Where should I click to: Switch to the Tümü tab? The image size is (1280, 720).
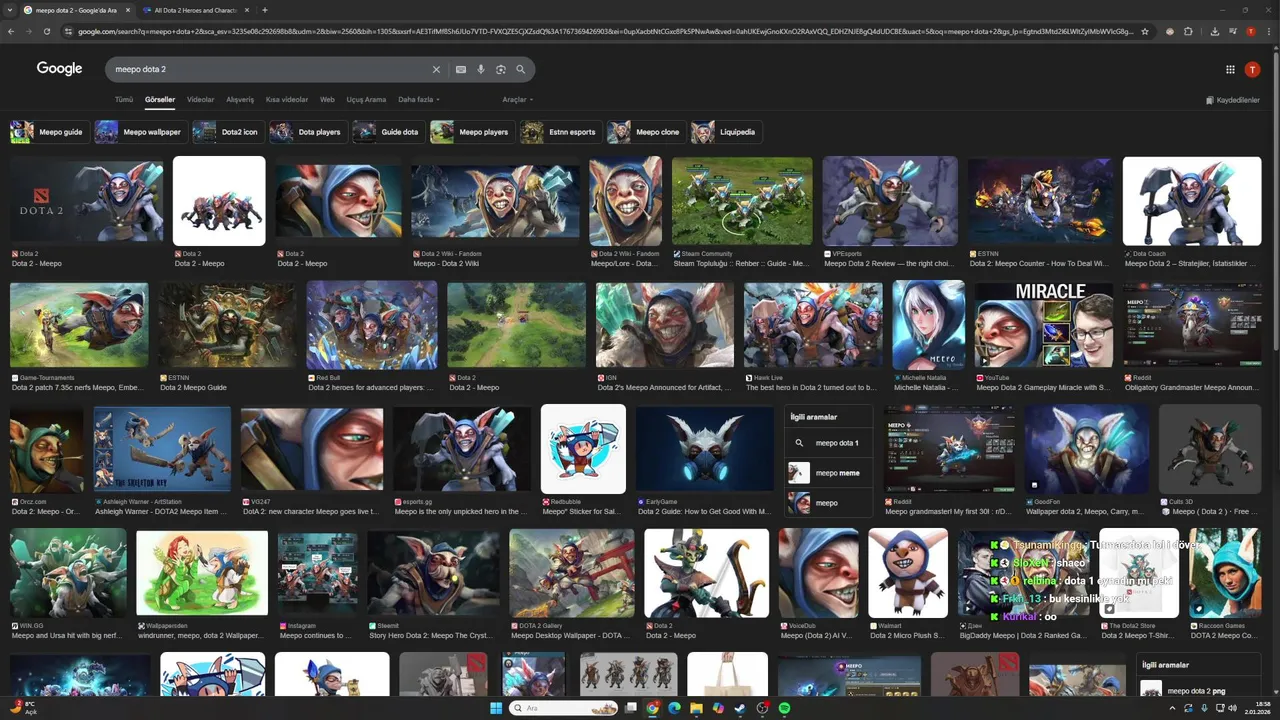(124, 100)
